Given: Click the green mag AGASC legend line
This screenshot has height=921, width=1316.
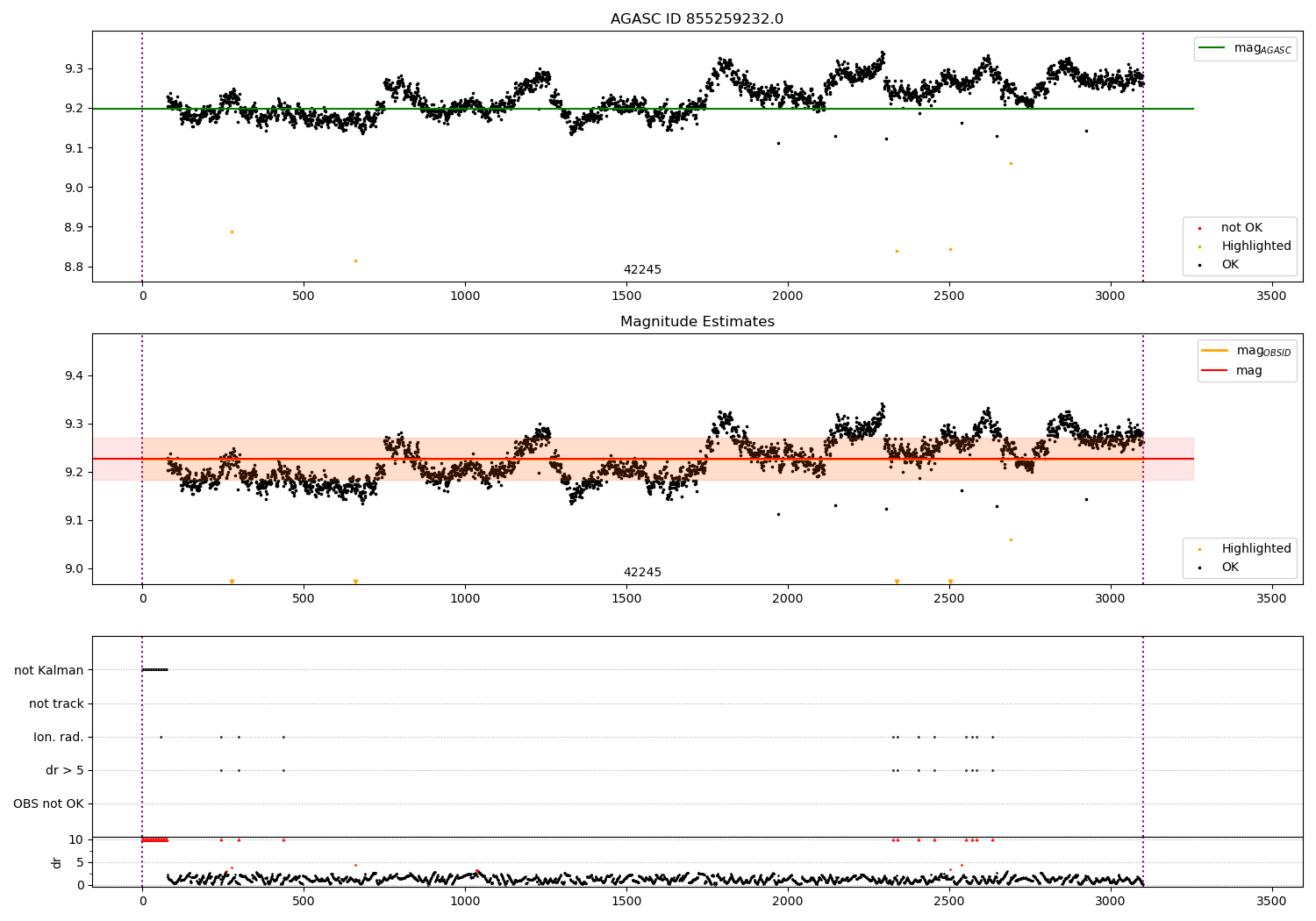Looking at the screenshot, I should pyautogui.click(x=1212, y=48).
